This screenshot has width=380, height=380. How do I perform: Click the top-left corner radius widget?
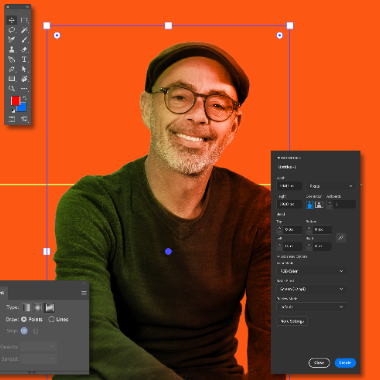[57, 35]
